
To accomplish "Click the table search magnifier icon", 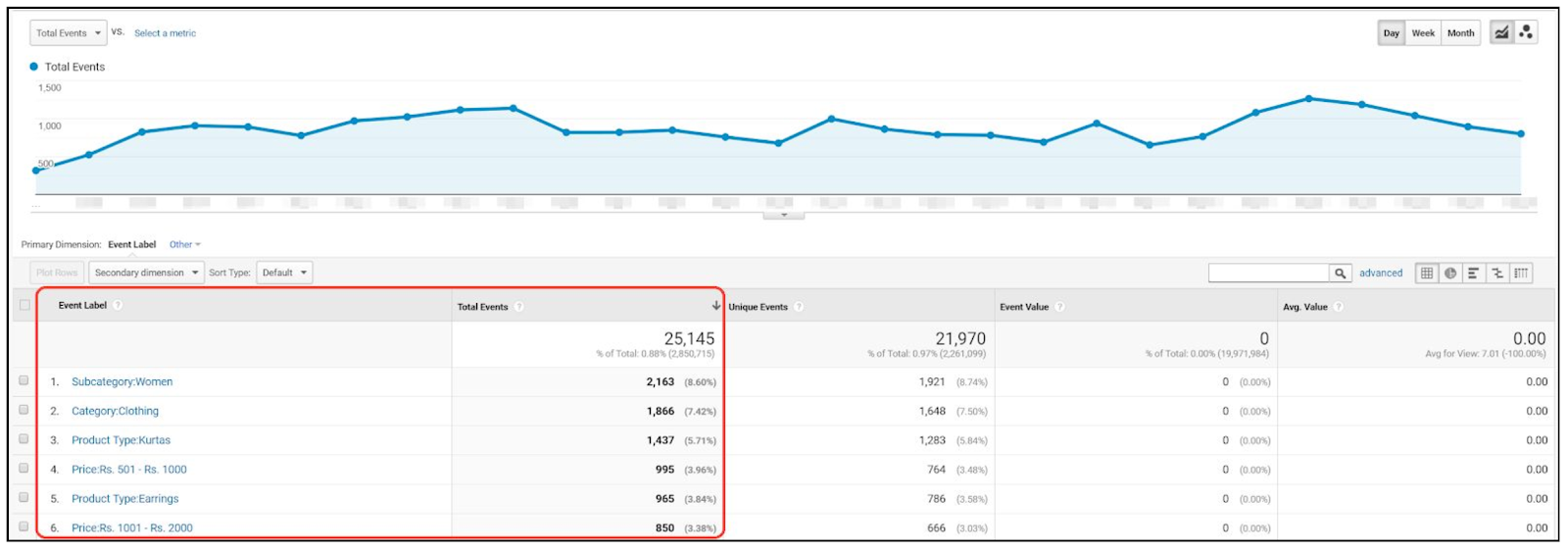I will click(1340, 274).
